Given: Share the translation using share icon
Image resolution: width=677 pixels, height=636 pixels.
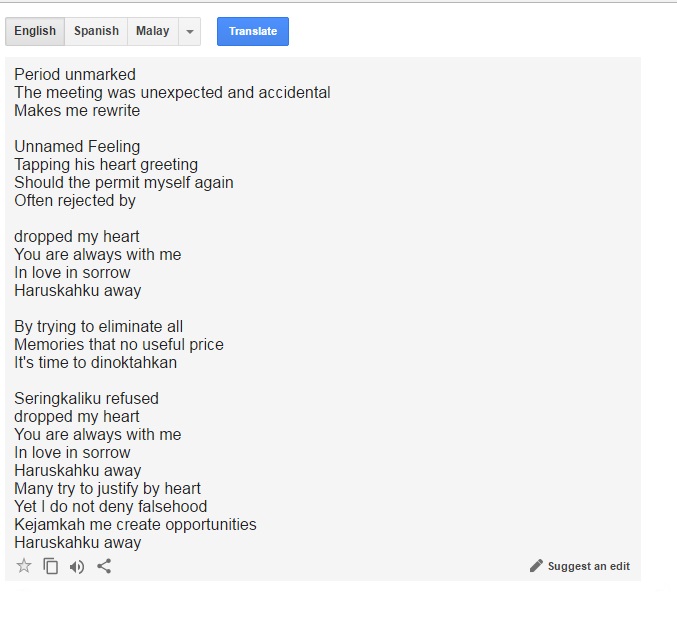Looking at the screenshot, I should [104, 566].
